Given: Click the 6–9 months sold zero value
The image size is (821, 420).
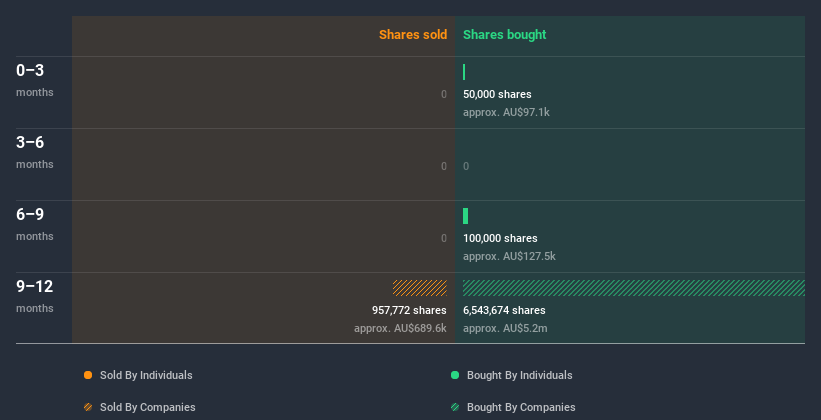Looking at the screenshot, I should pyautogui.click(x=444, y=238).
